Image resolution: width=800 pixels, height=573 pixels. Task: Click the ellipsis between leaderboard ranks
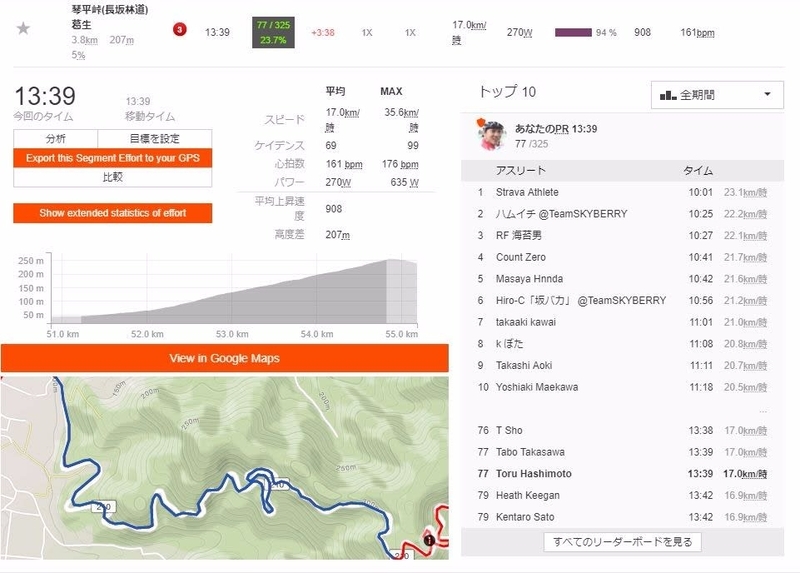tap(762, 411)
